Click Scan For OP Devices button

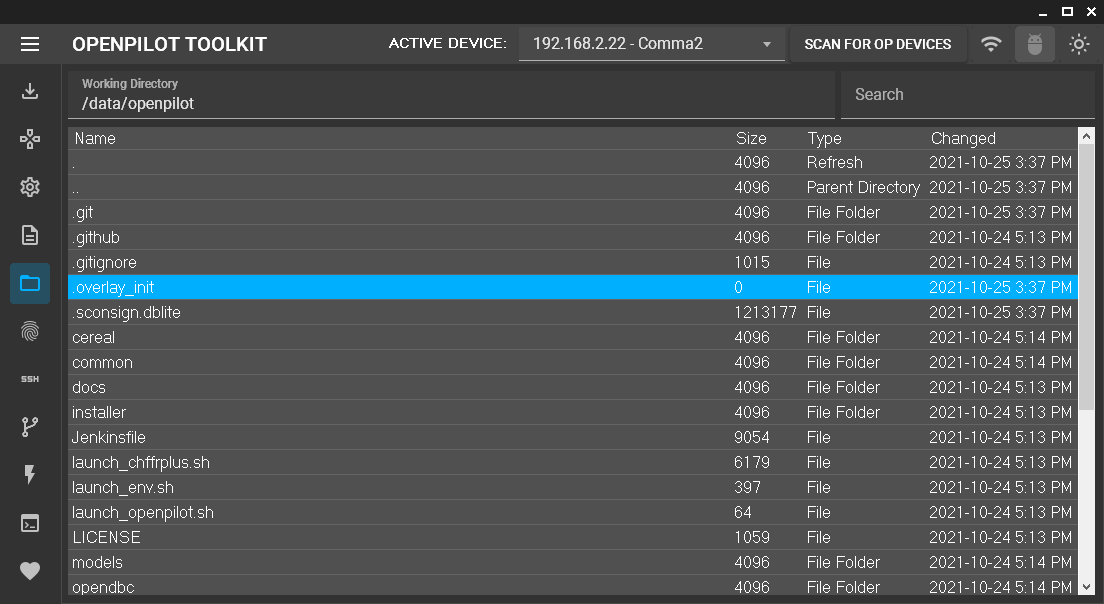877,44
